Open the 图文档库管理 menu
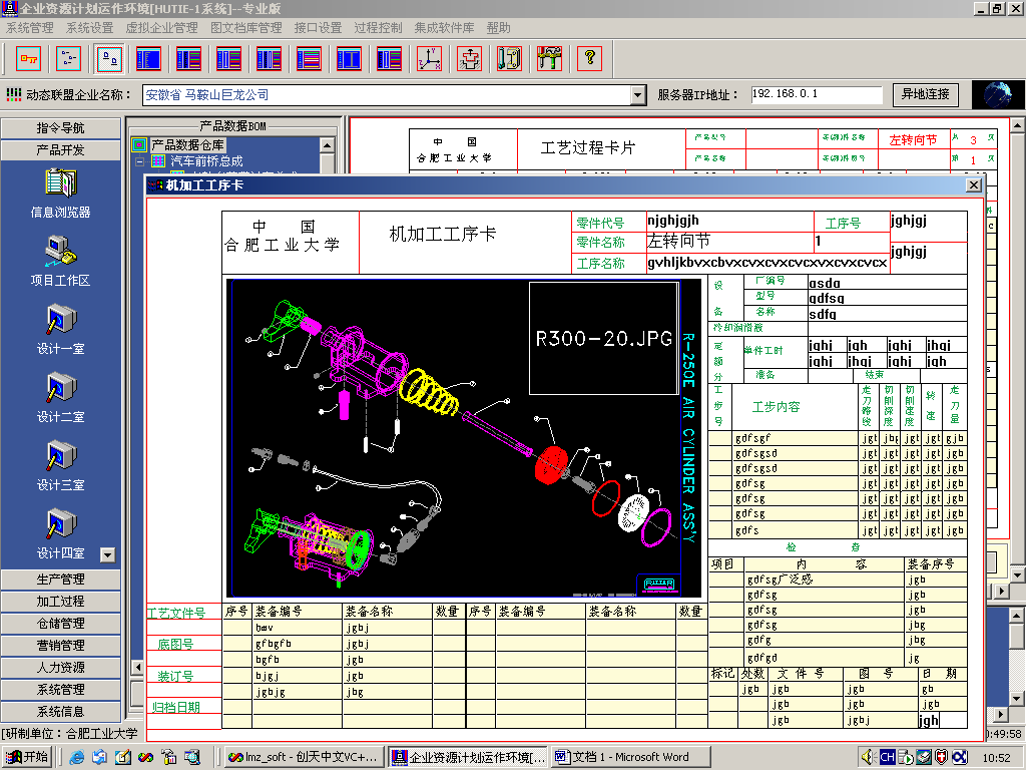 tap(246, 28)
